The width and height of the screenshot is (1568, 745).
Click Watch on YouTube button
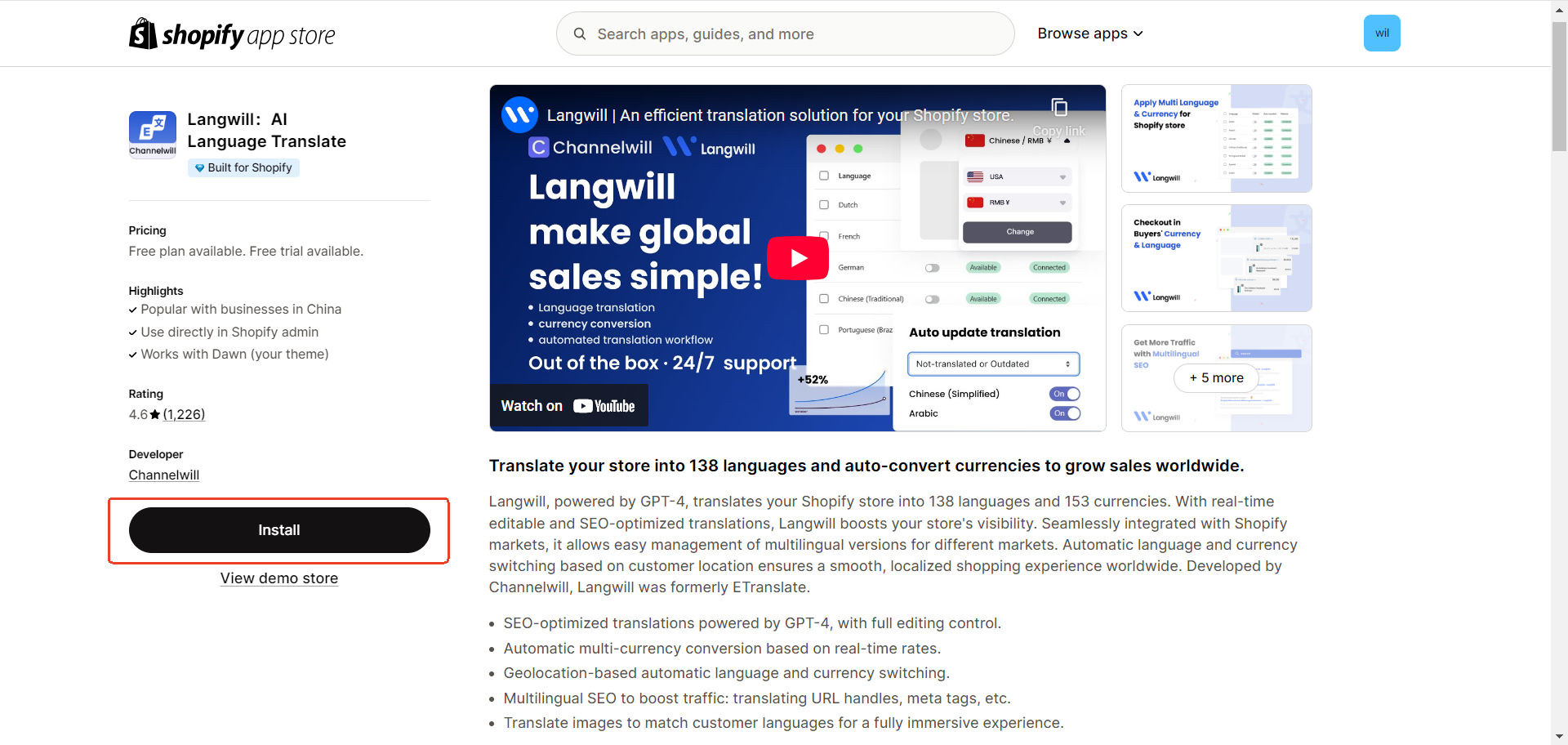point(568,406)
